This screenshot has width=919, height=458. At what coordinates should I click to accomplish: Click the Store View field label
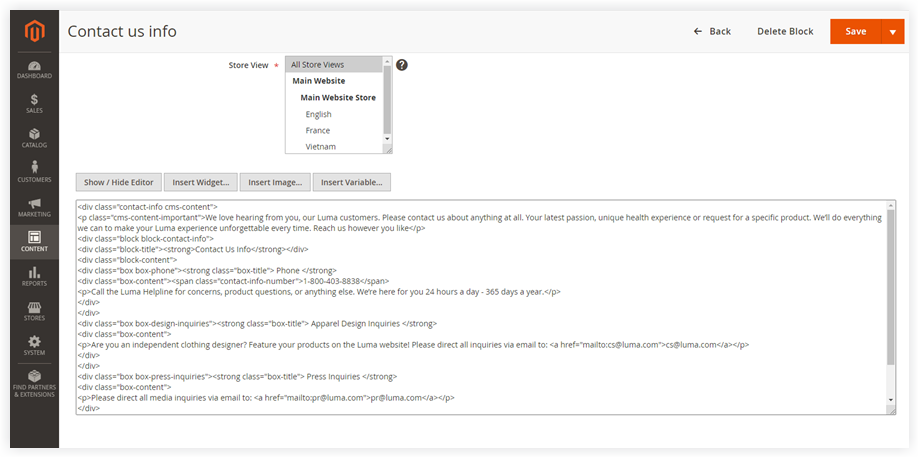click(249, 65)
